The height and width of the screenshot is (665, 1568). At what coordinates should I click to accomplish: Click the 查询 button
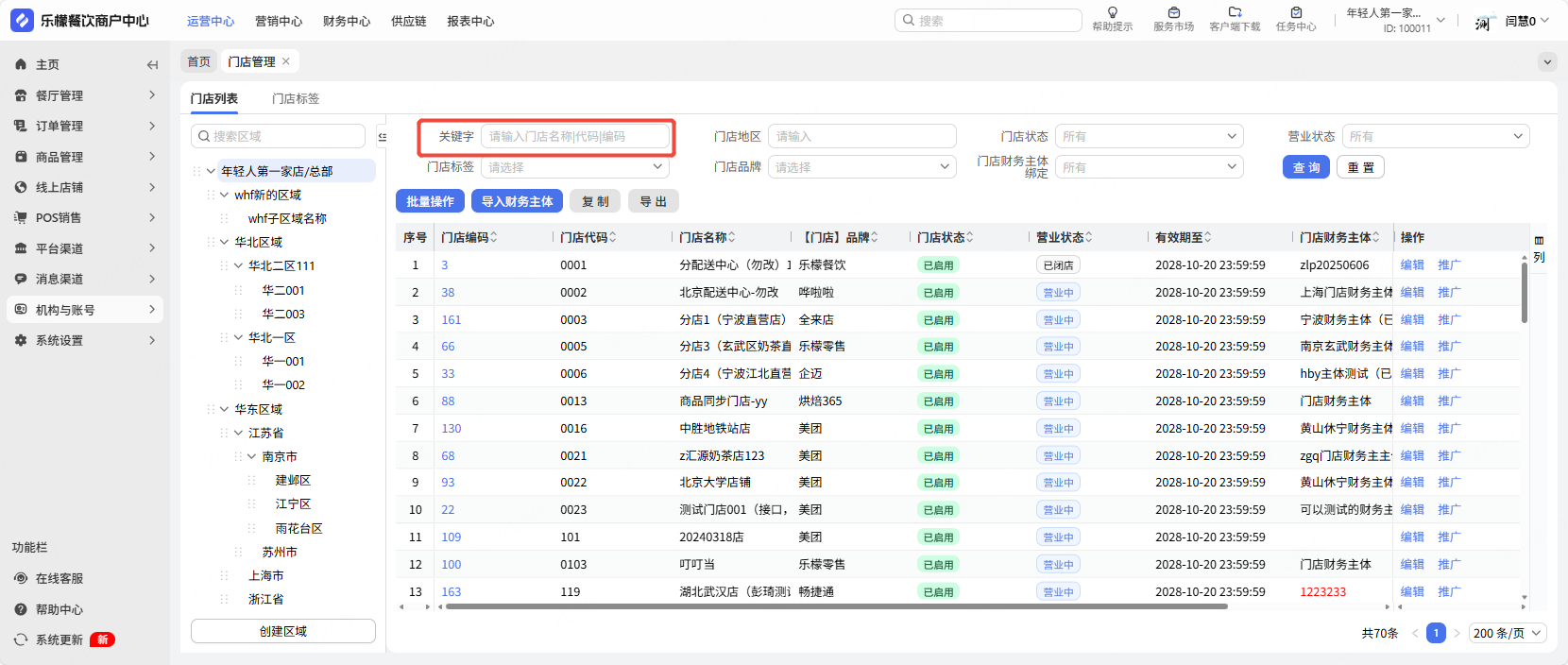[1306, 167]
